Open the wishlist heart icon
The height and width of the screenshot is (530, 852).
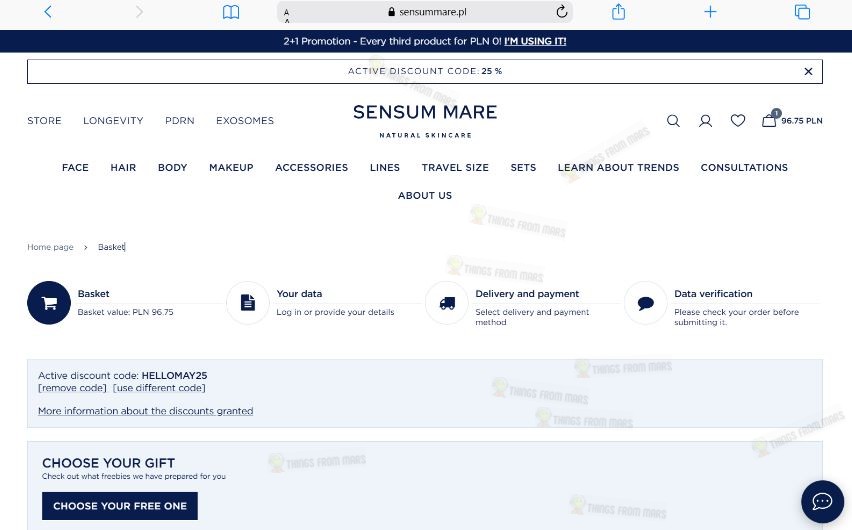pyautogui.click(x=737, y=120)
